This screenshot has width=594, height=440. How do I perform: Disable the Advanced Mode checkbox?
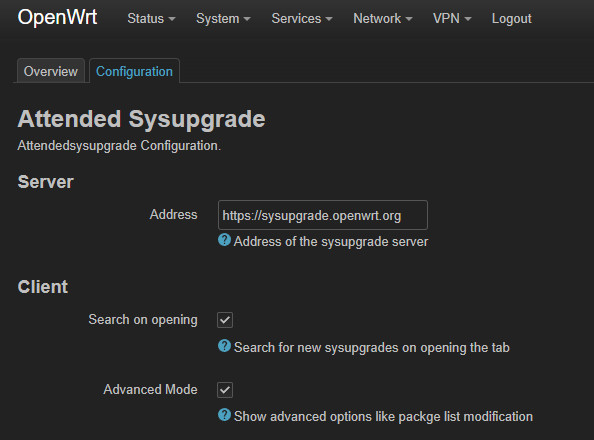coord(225,390)
